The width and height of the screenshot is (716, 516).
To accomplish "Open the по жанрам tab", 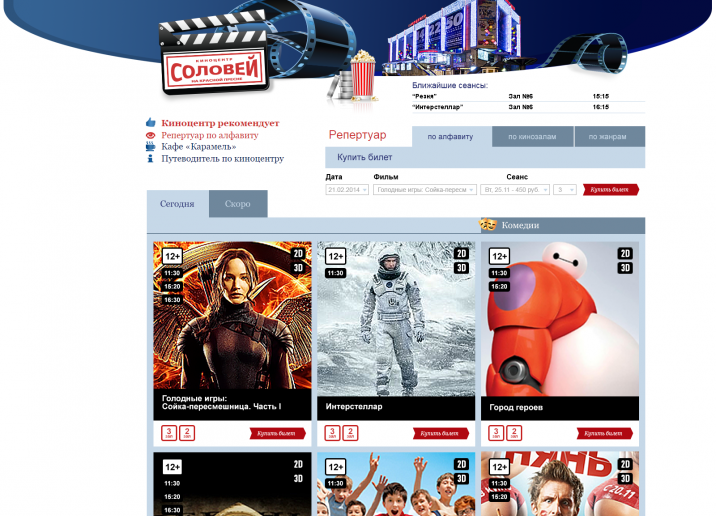I will (609, 137).
